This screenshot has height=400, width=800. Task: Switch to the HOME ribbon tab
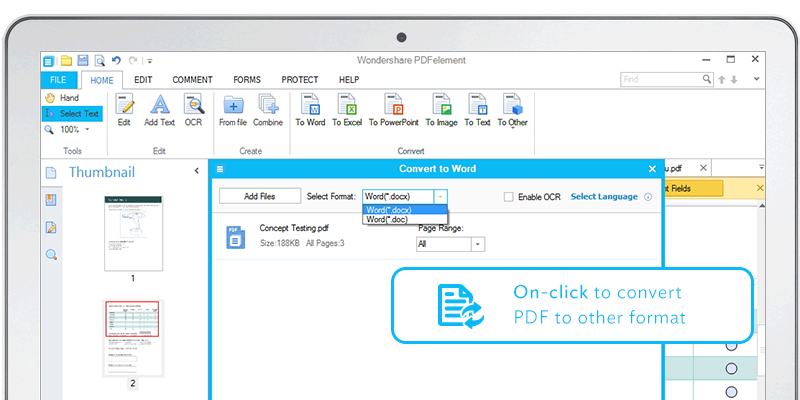tap(102, 81)
